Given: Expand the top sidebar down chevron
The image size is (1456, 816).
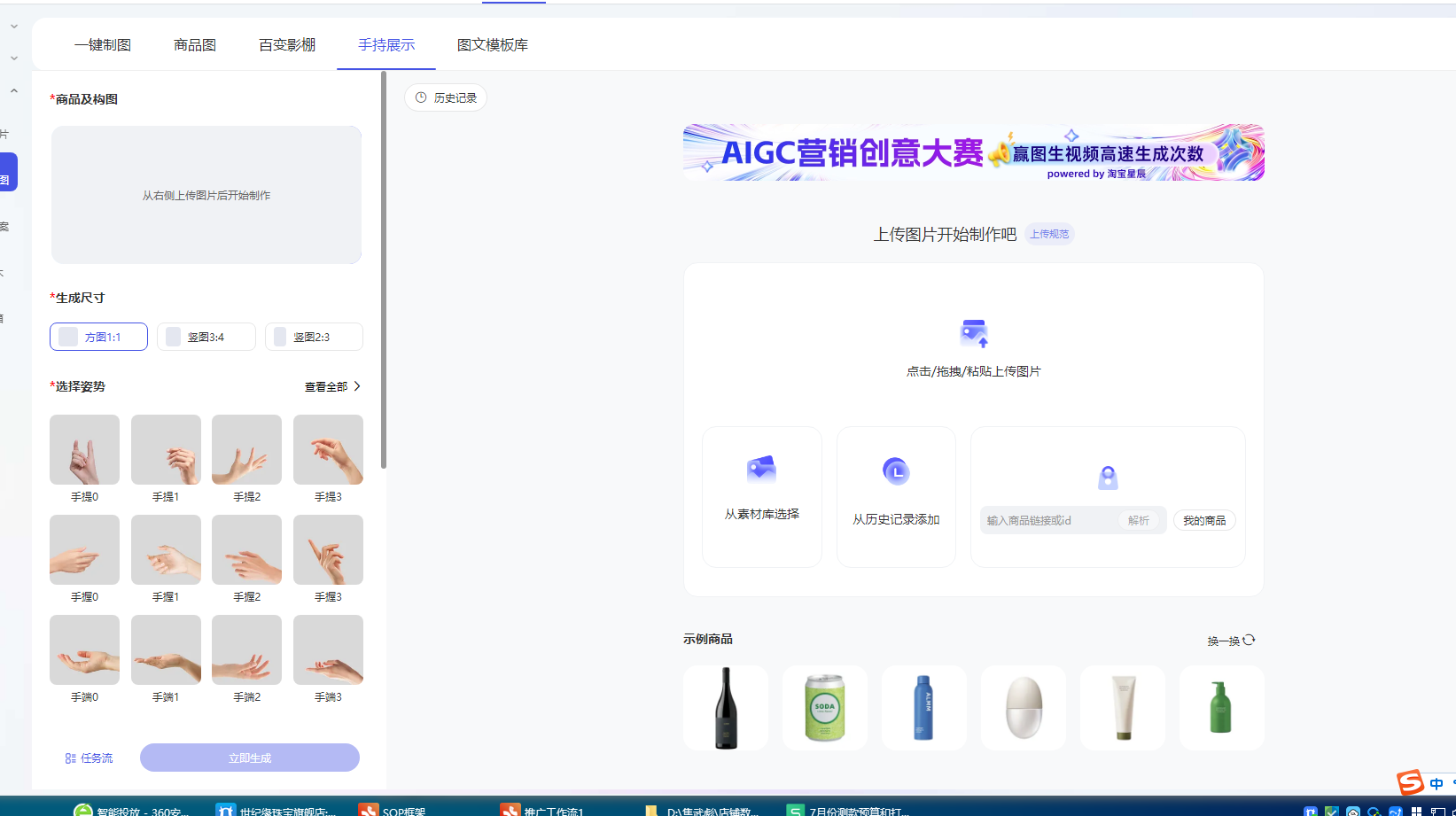Looking at the screenshot, I should click(14, 27).
